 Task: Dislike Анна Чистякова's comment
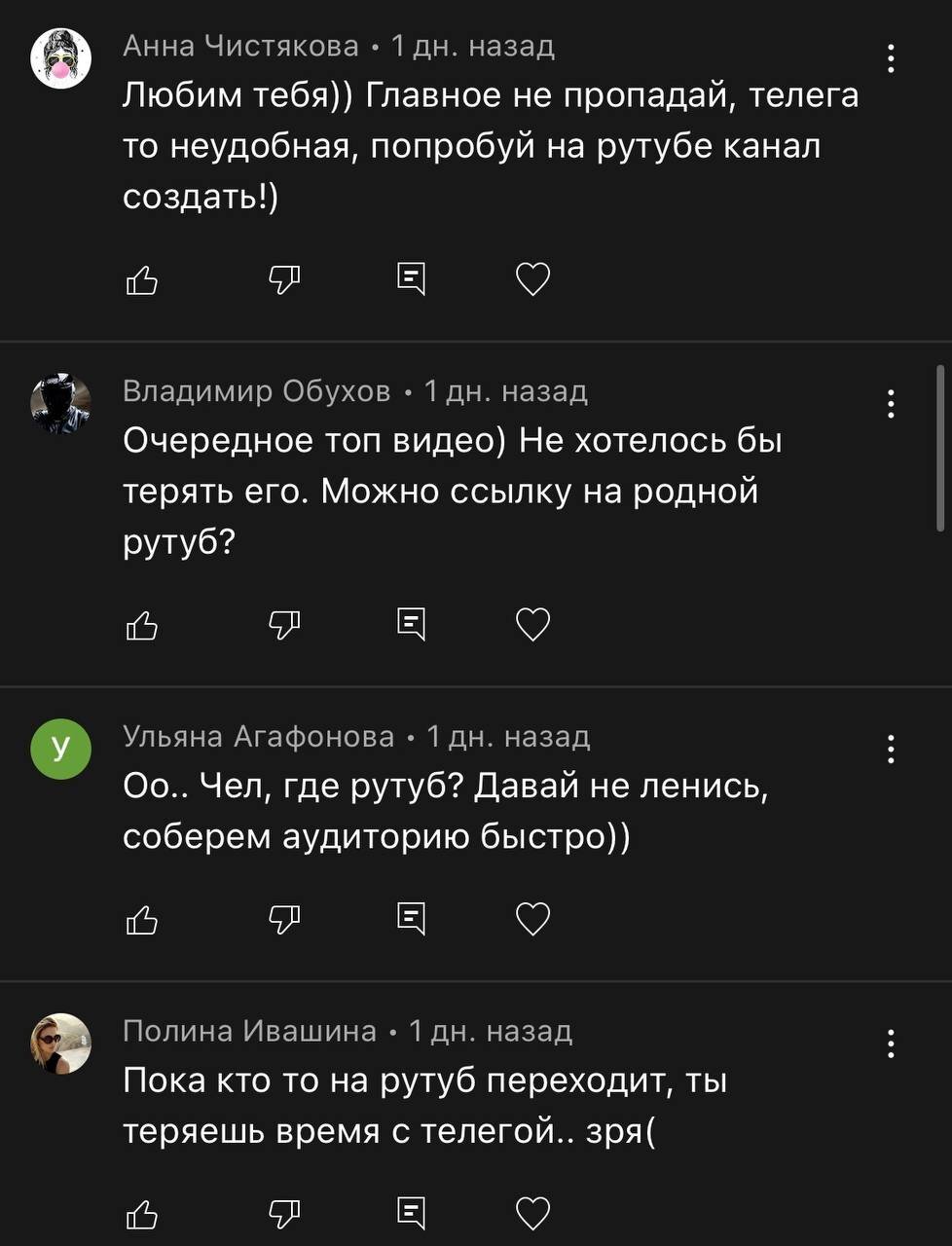pos(283,280)
